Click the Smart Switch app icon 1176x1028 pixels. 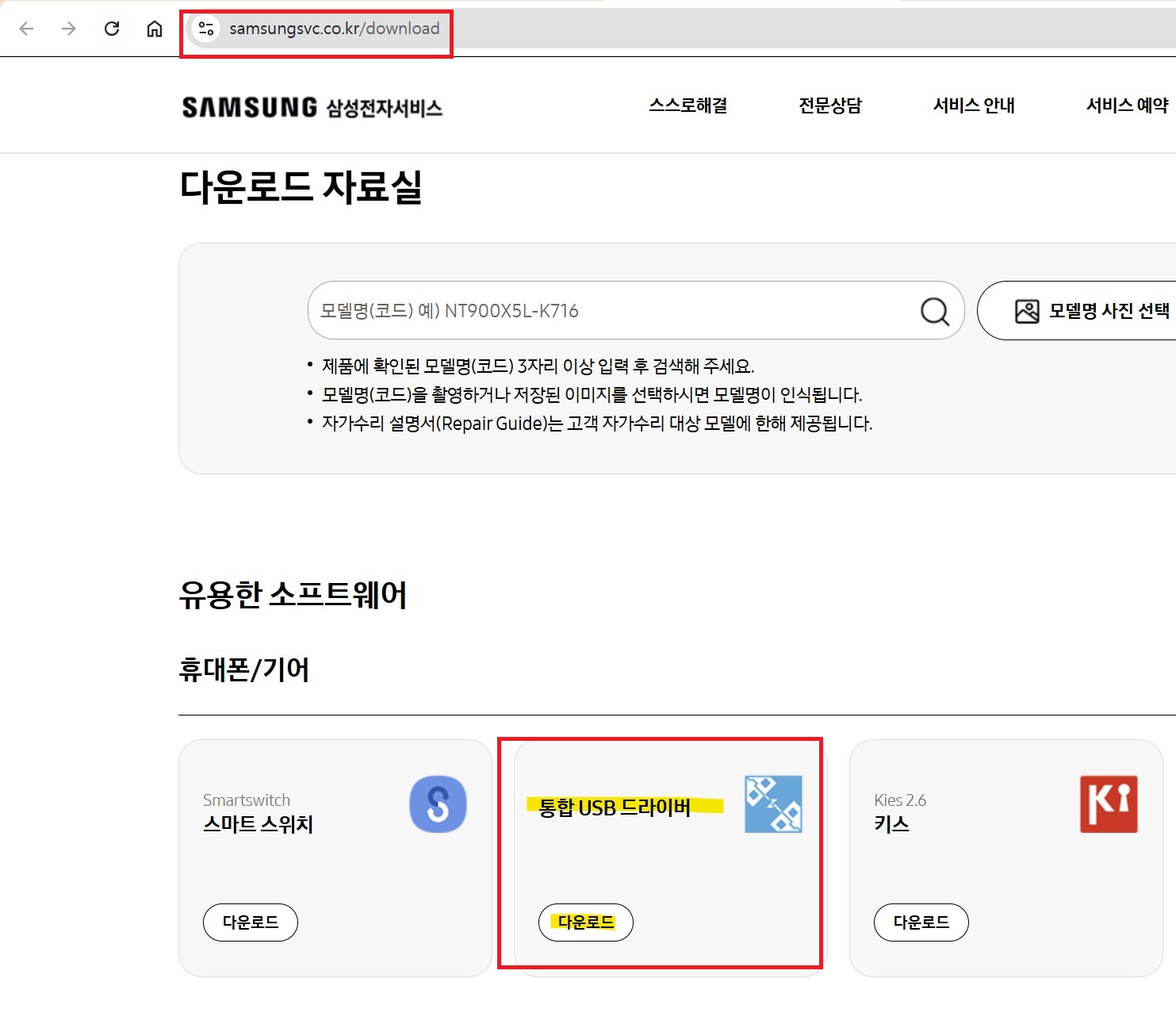pos(438,804)
